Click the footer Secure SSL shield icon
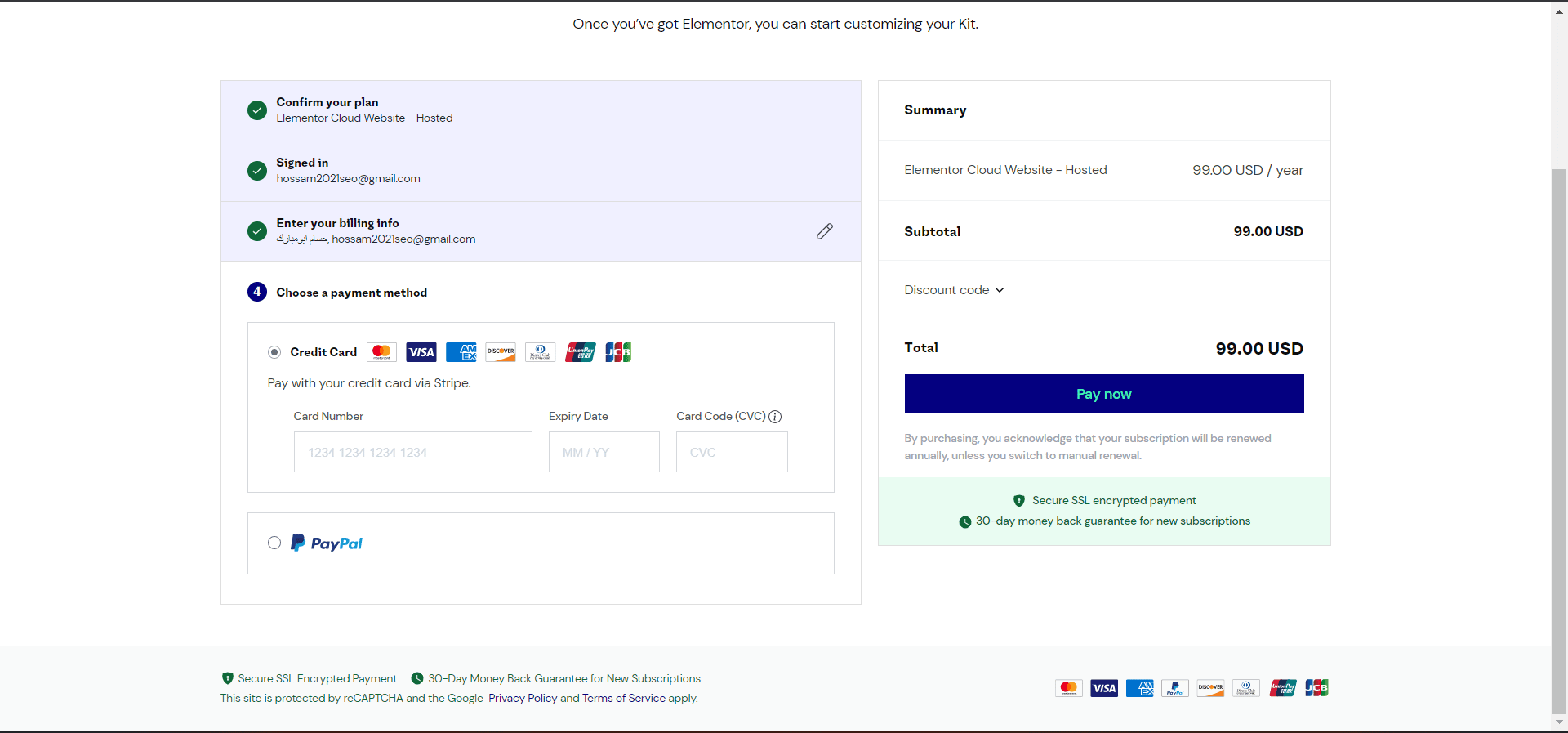Image resolution: width=1568 pixels, height=733 pixels. [x=228, y=678]
